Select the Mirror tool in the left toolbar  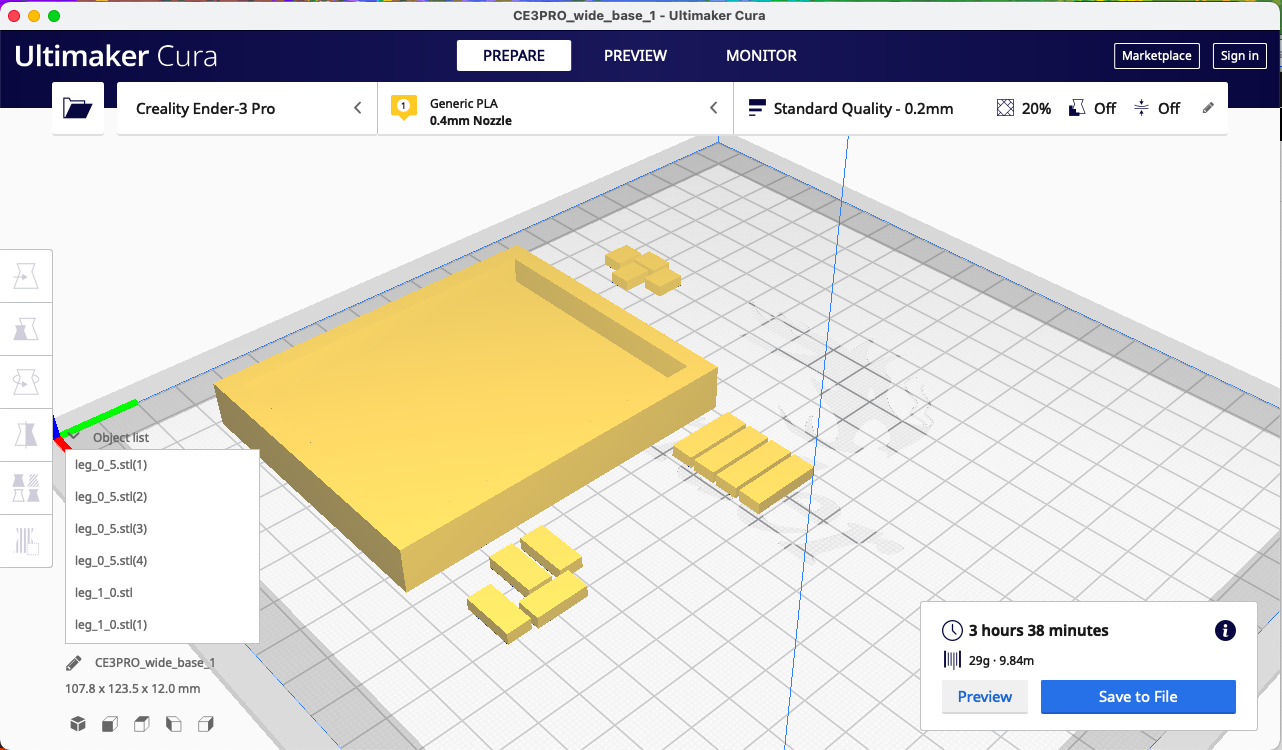(x=26, y=434)
